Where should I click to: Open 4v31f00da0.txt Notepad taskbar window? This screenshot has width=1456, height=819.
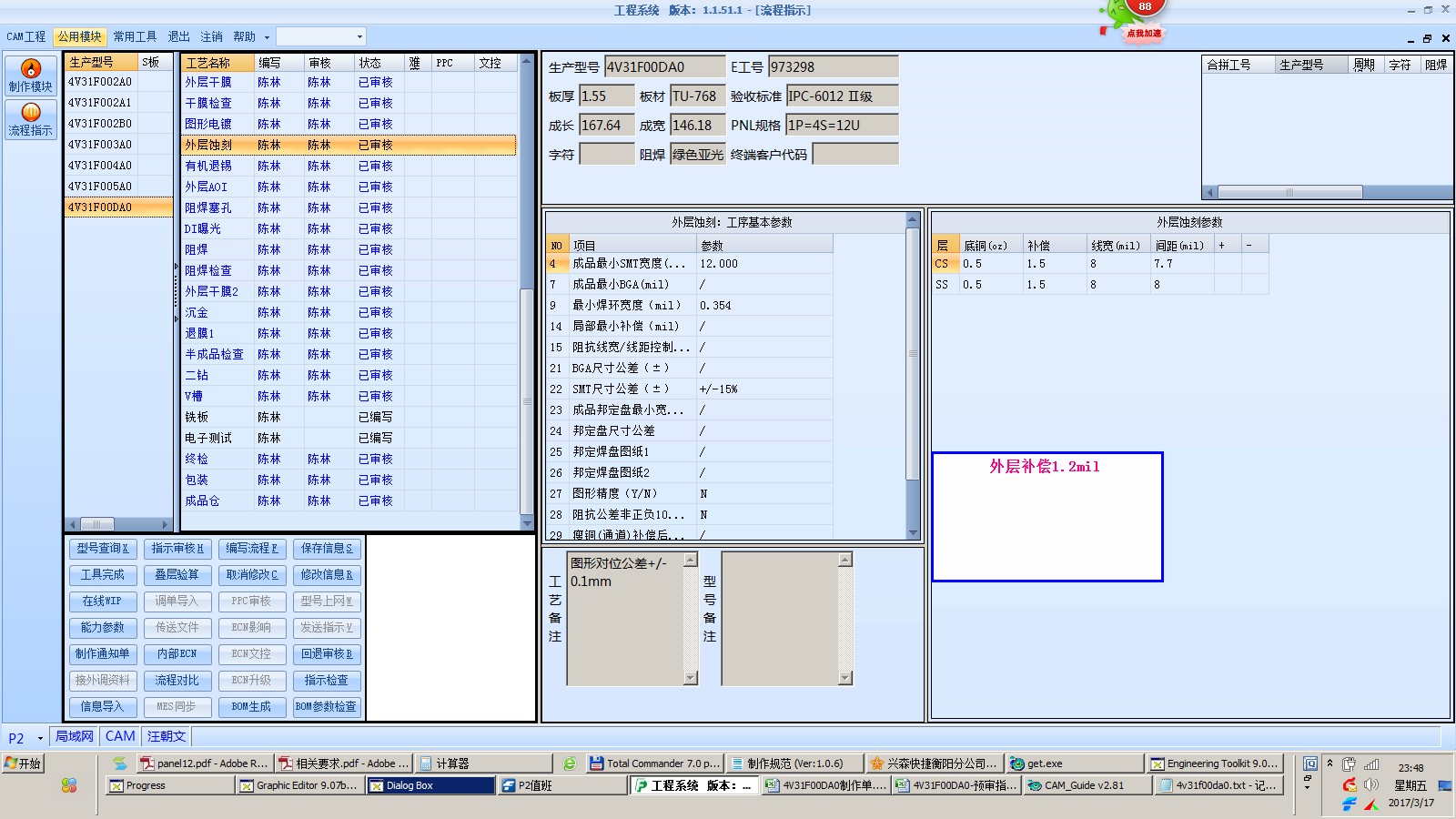(x=1218, y=785)
